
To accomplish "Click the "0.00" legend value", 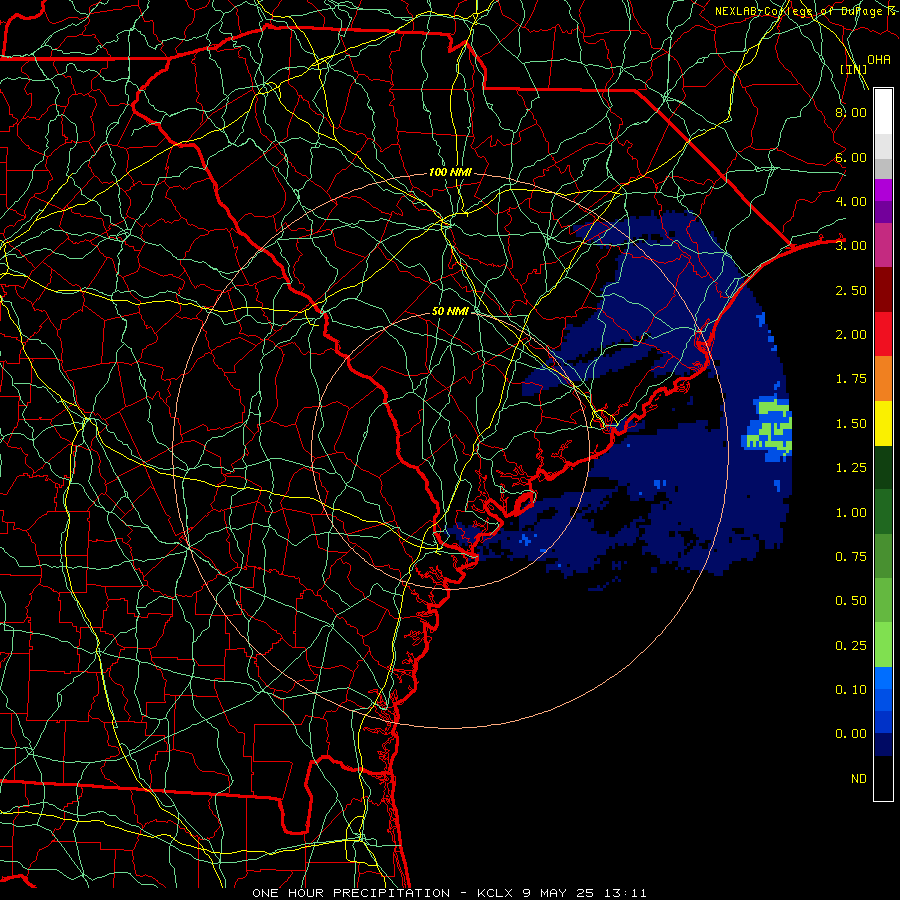I will [851, 734].
